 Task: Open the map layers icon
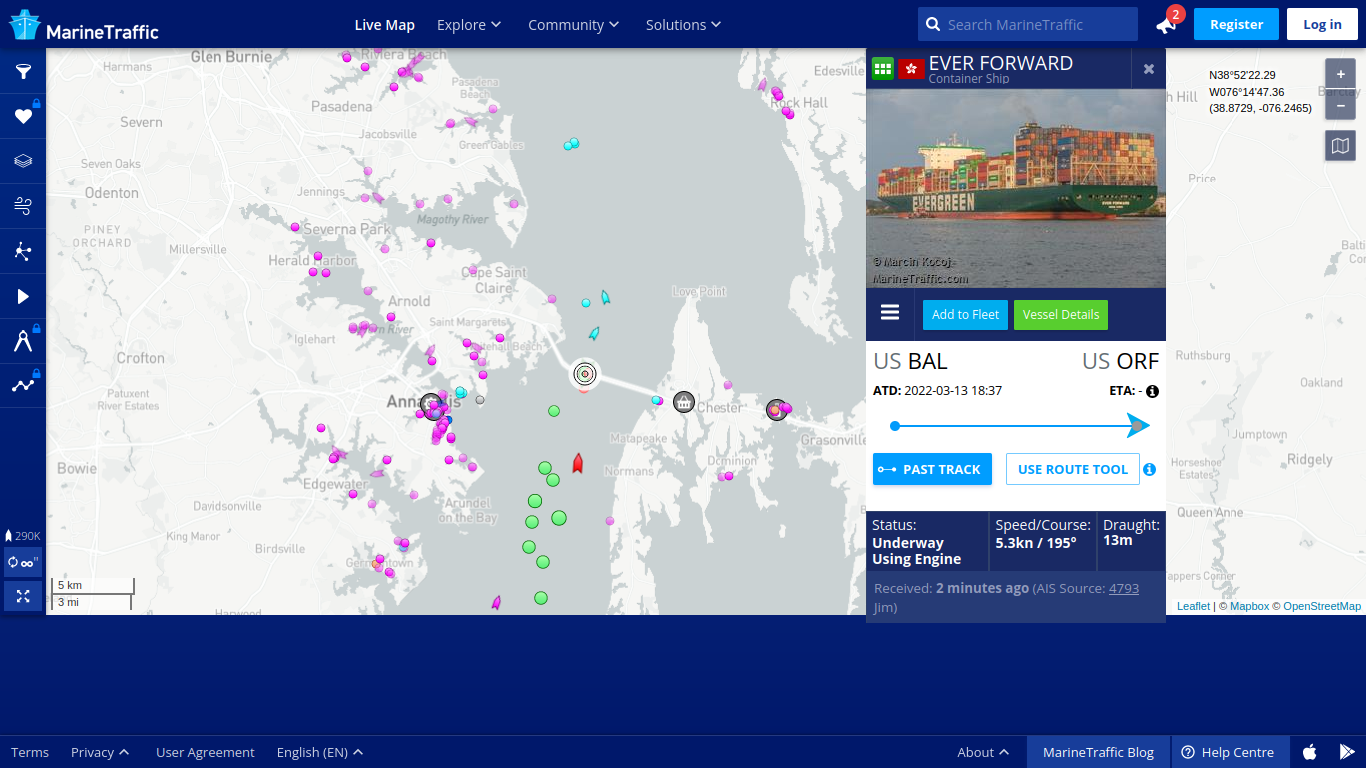tap(23, 161)
